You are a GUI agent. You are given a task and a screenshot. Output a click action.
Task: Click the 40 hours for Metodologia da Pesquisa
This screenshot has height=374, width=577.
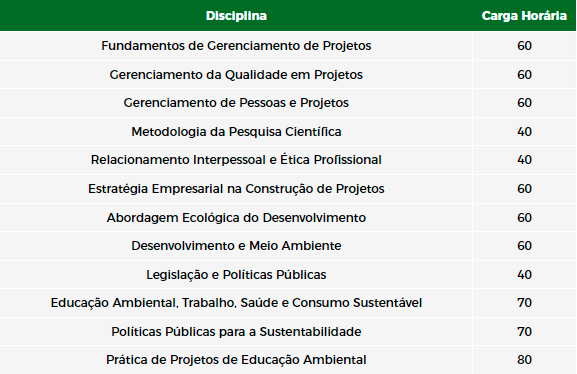[x=524, y=131]
